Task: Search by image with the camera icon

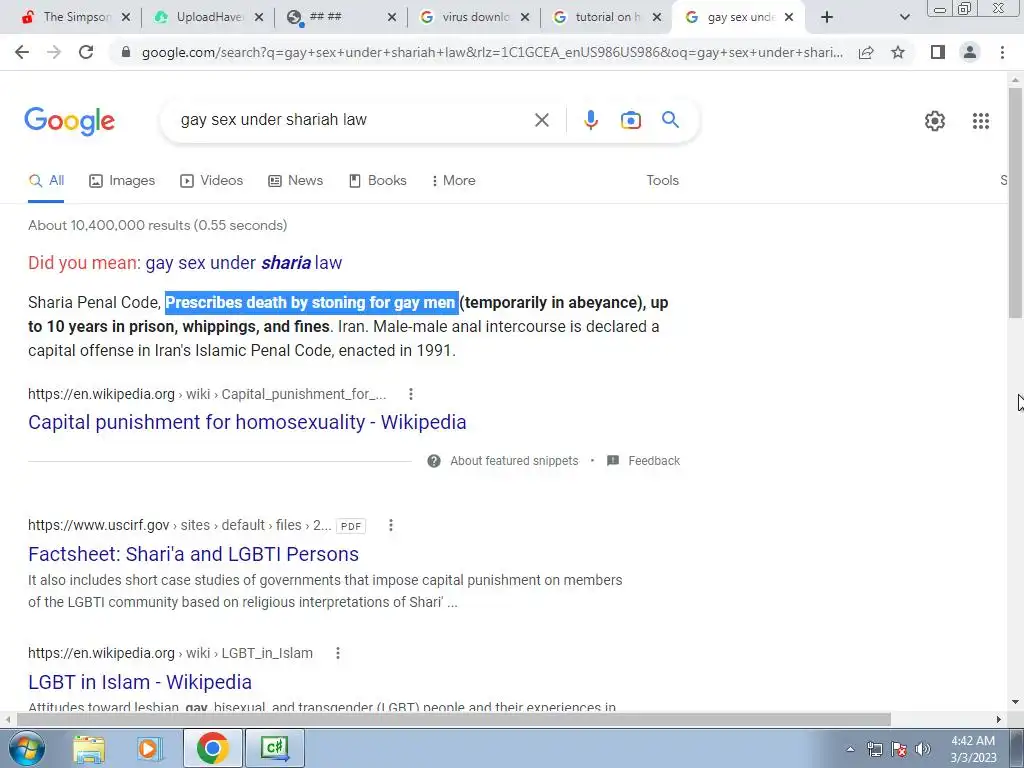Action: [x=630, y=120]
